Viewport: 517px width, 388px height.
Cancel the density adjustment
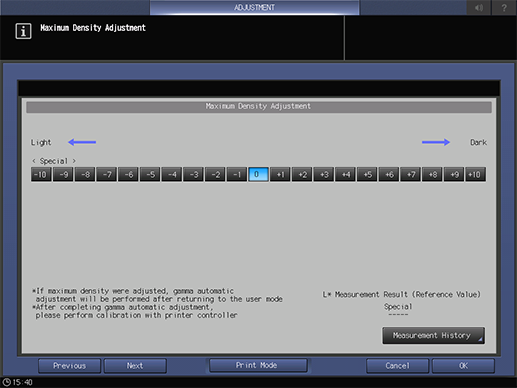[x=397, y=366]
